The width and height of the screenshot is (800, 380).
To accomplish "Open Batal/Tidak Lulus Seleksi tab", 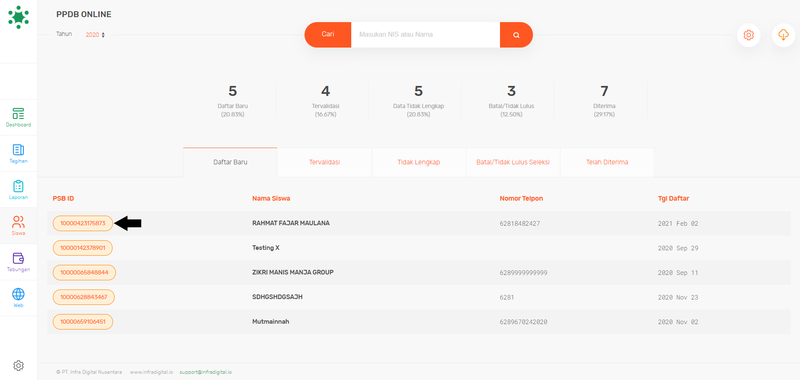I will pyautogui.click(x=513, y=162).
